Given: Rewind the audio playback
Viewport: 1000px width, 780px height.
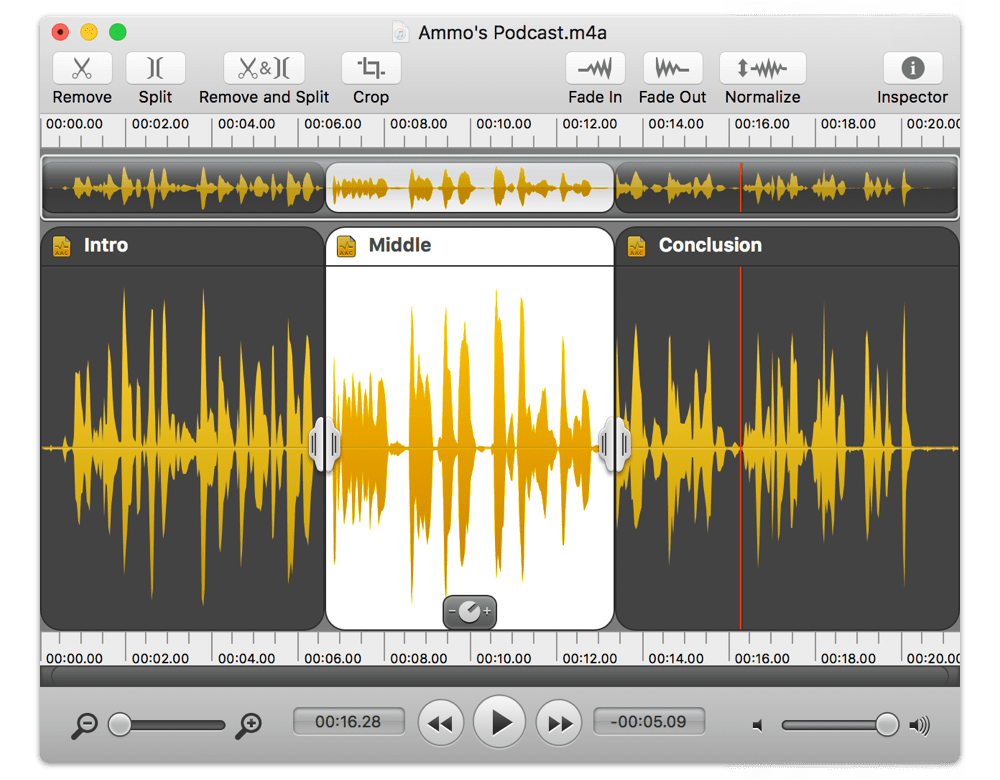Looking at the screenshot, I should [441, 723].
